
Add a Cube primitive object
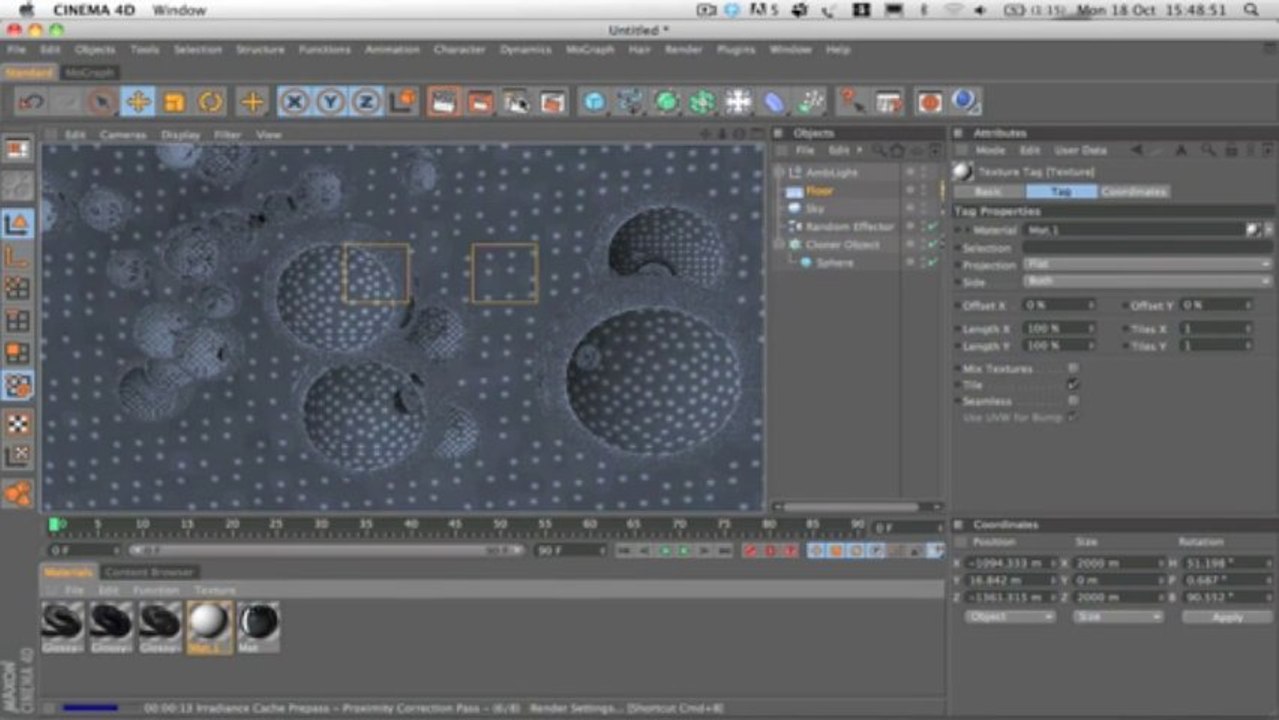(595, 102)
